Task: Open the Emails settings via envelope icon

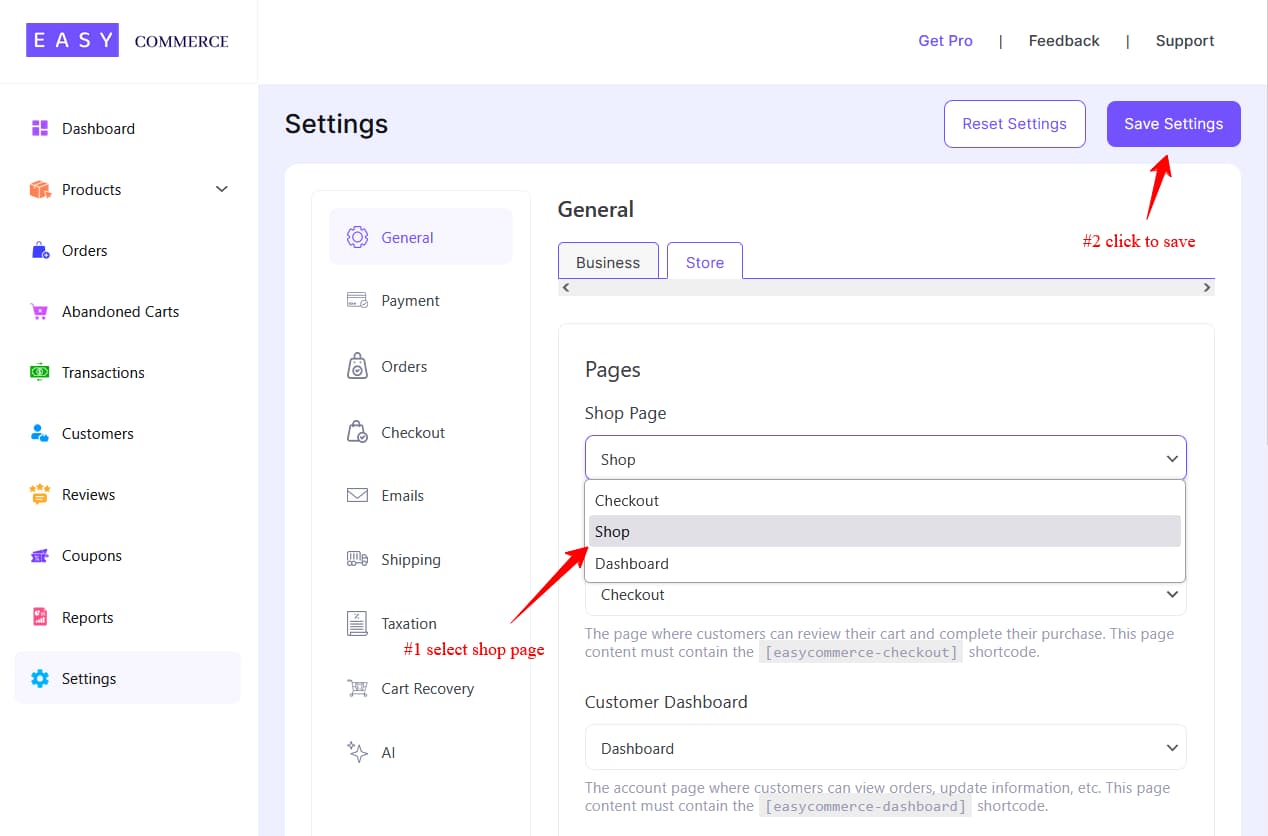Action: (356, 495)
